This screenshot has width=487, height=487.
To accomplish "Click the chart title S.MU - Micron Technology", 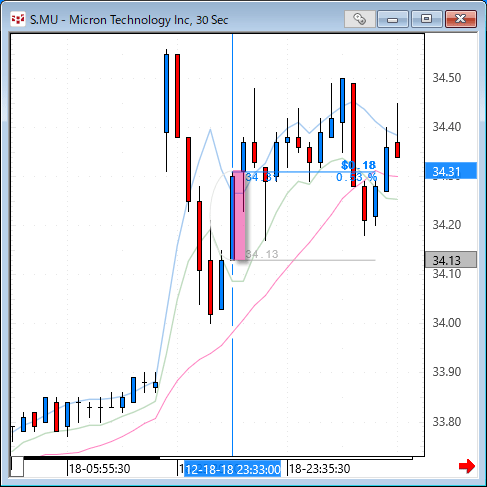I will (x=129, y=20).
